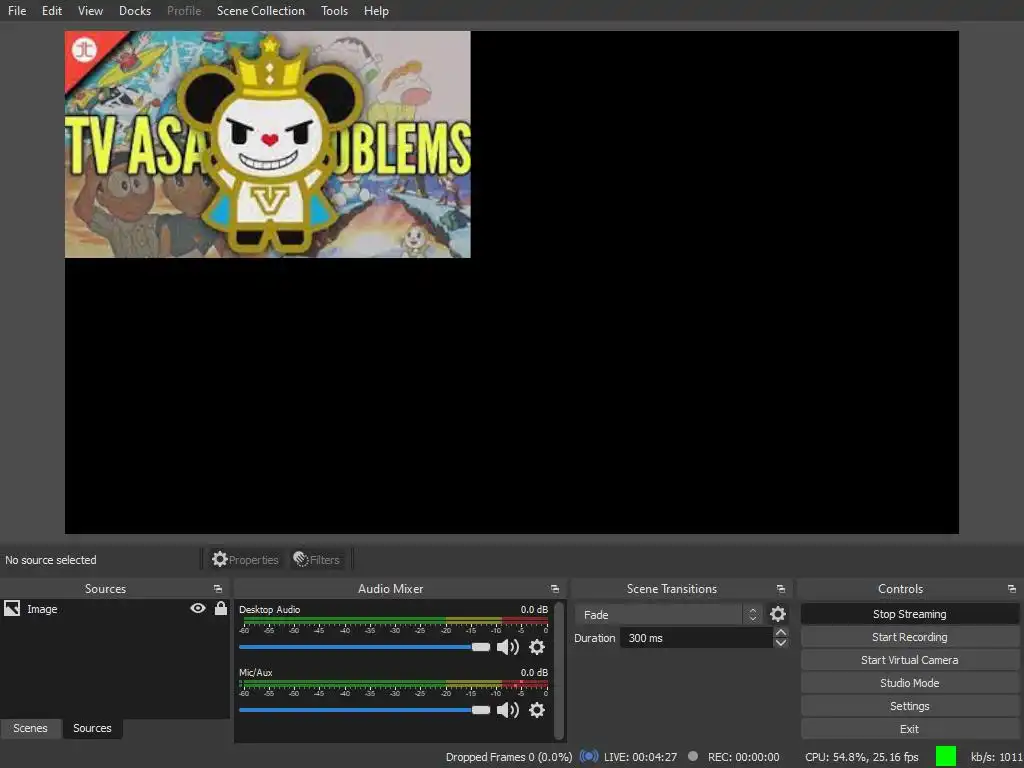Open Desktop Audio settings gear
1024x768 pixels.
[x=537, y=647]
